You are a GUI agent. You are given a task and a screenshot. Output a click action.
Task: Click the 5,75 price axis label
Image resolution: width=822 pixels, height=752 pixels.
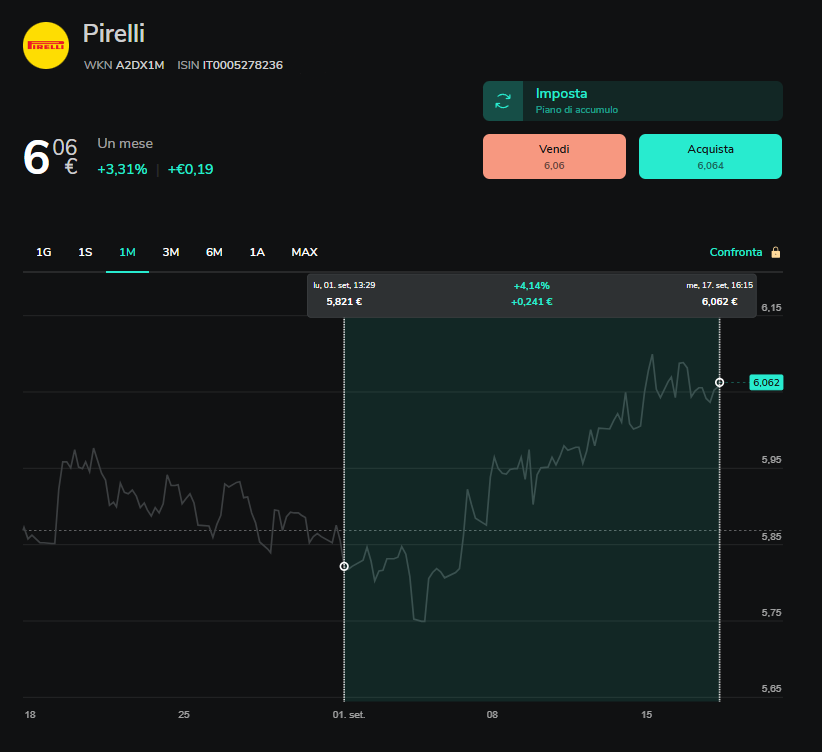(771, 613)
